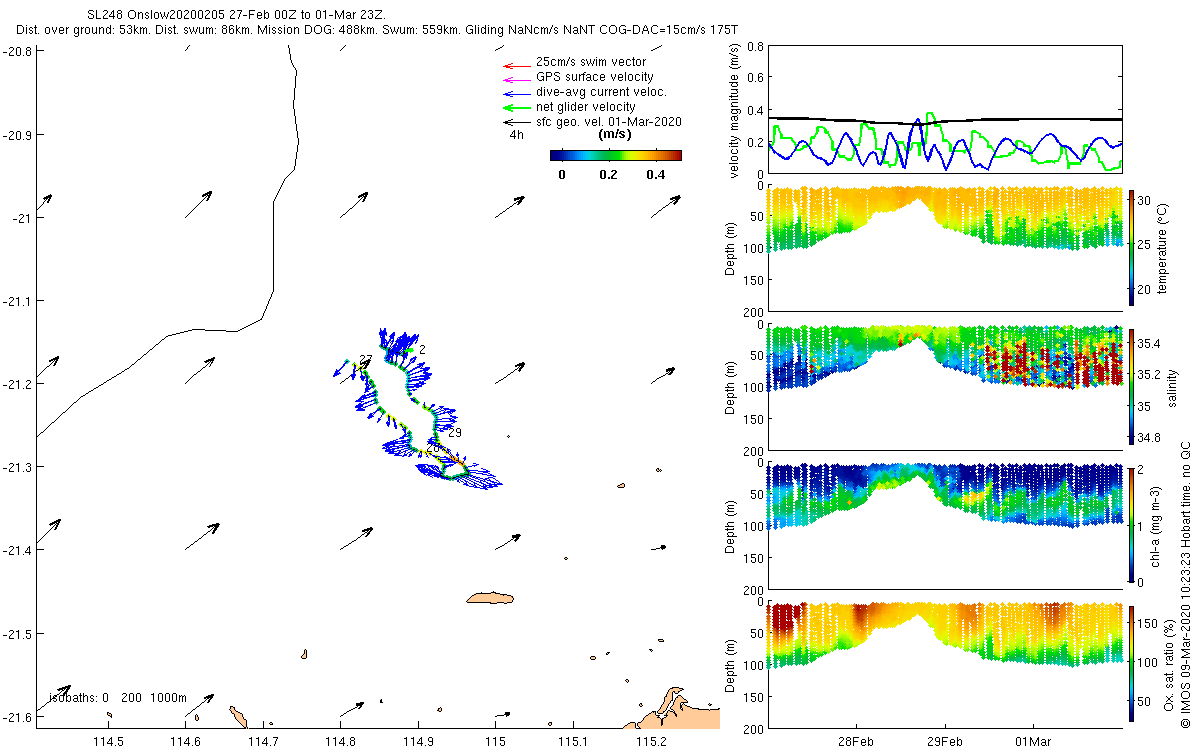Click the black sfc geo. vel. legend arrow
Screen dimensions: 1200x750
tap(516, 122)
